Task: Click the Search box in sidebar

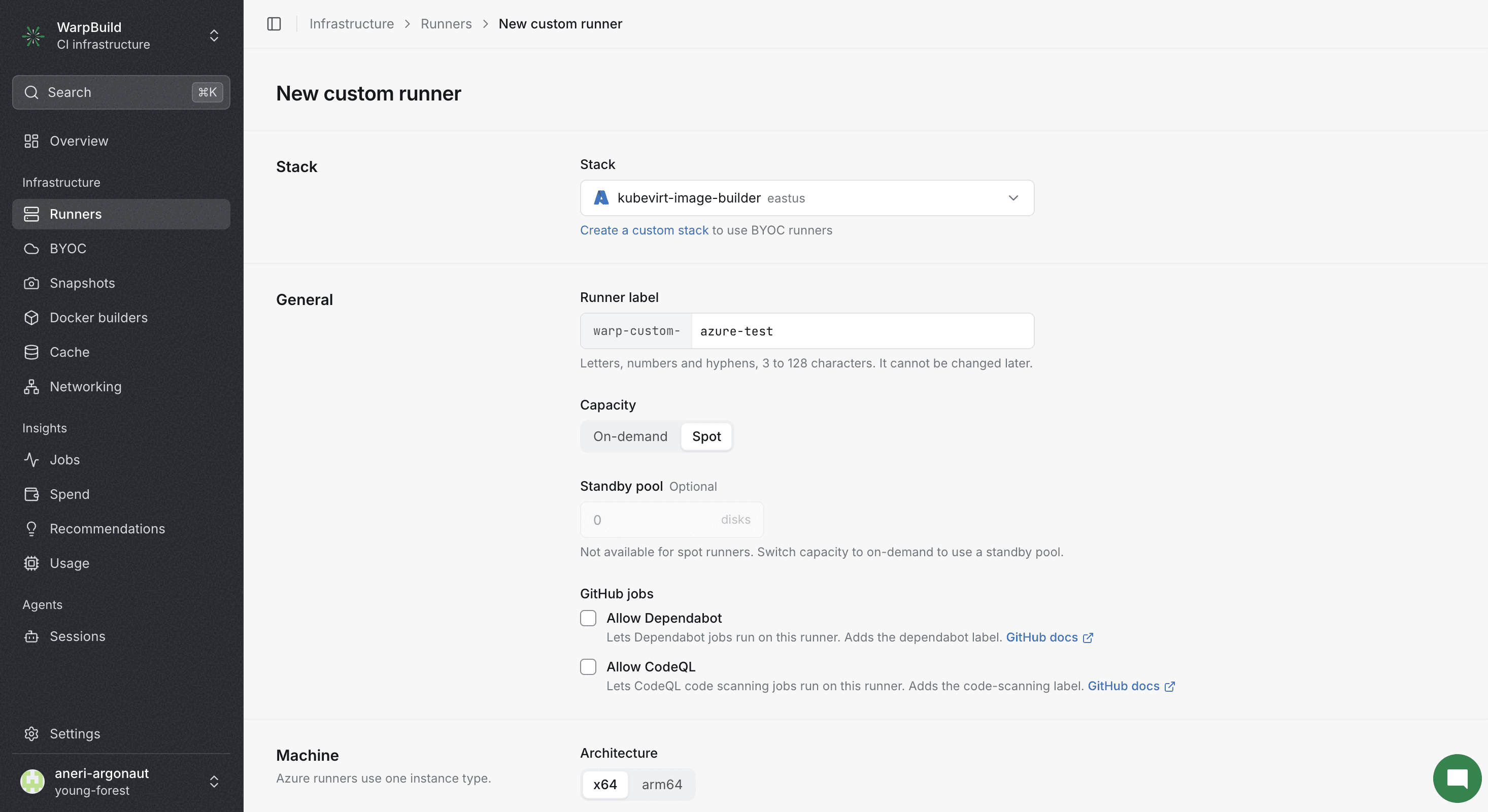Action: [121, 92]
